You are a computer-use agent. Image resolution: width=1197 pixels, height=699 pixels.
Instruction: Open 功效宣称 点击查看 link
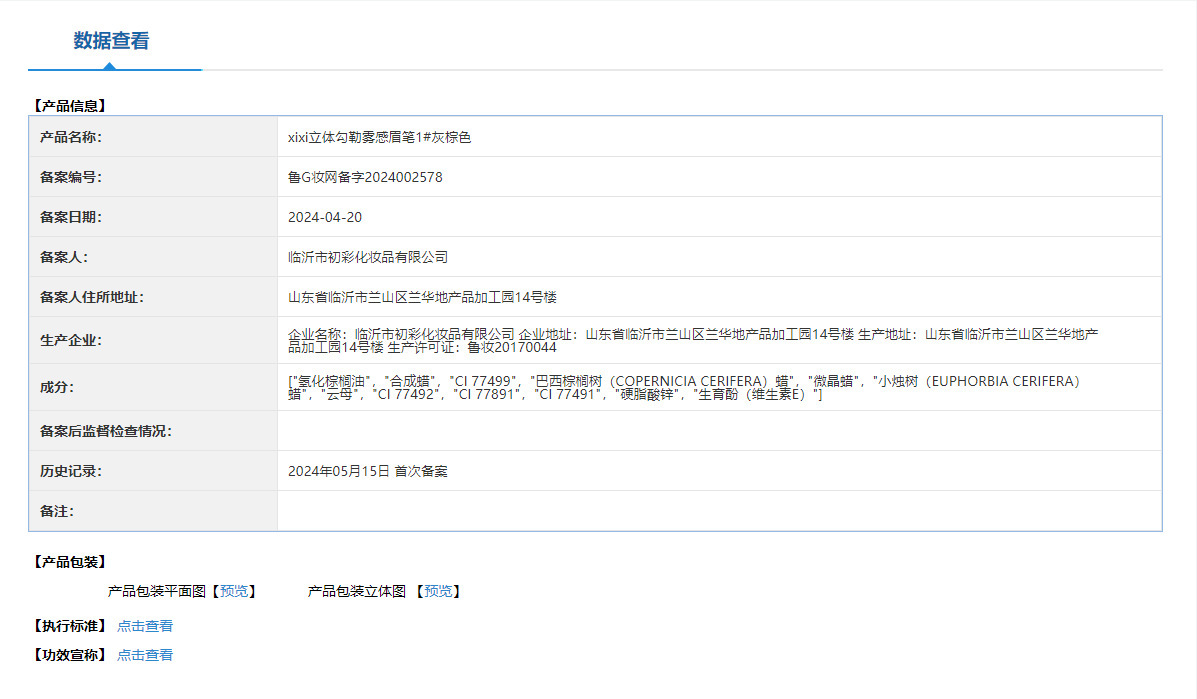point(145,656)
